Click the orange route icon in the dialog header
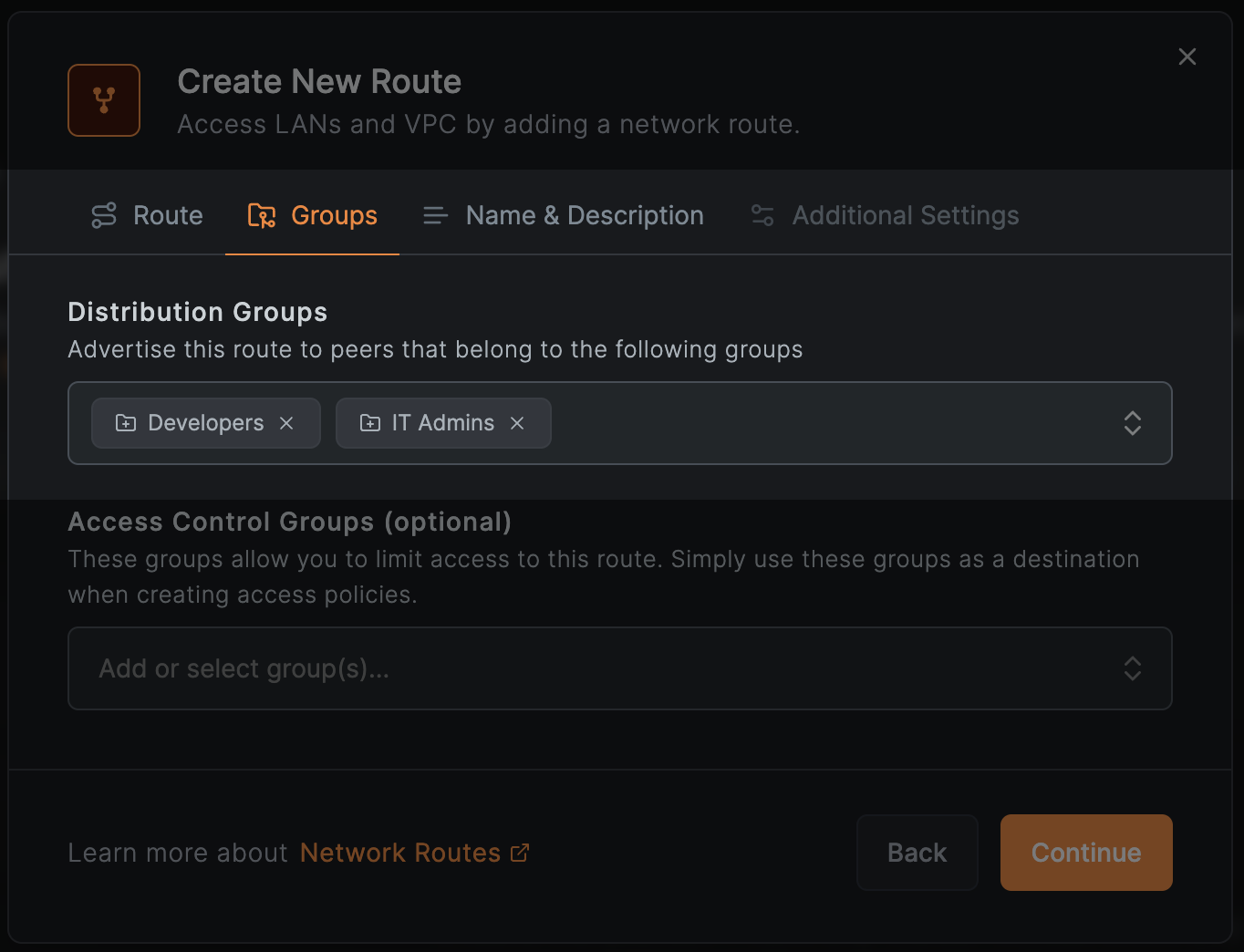Viewport: 1244px width, 952px height. tap(103, 100)
